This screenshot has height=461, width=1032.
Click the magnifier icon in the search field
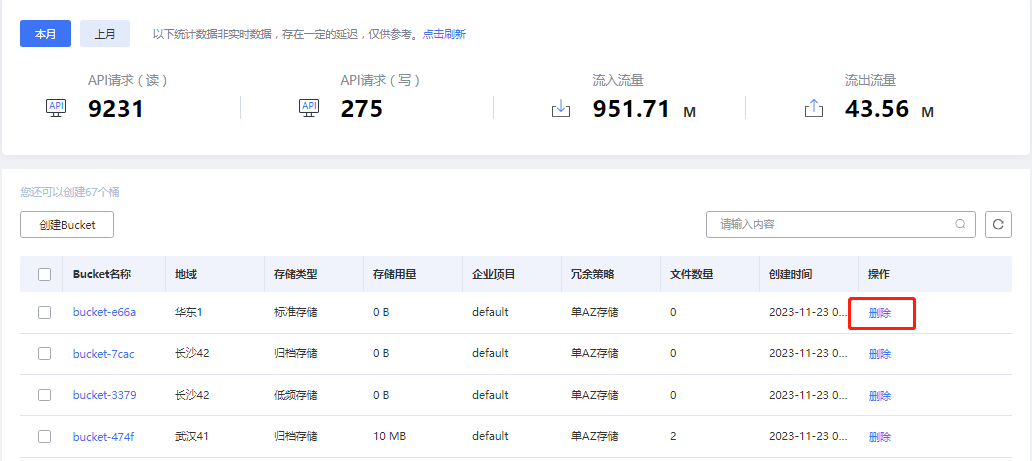[961, 225]
